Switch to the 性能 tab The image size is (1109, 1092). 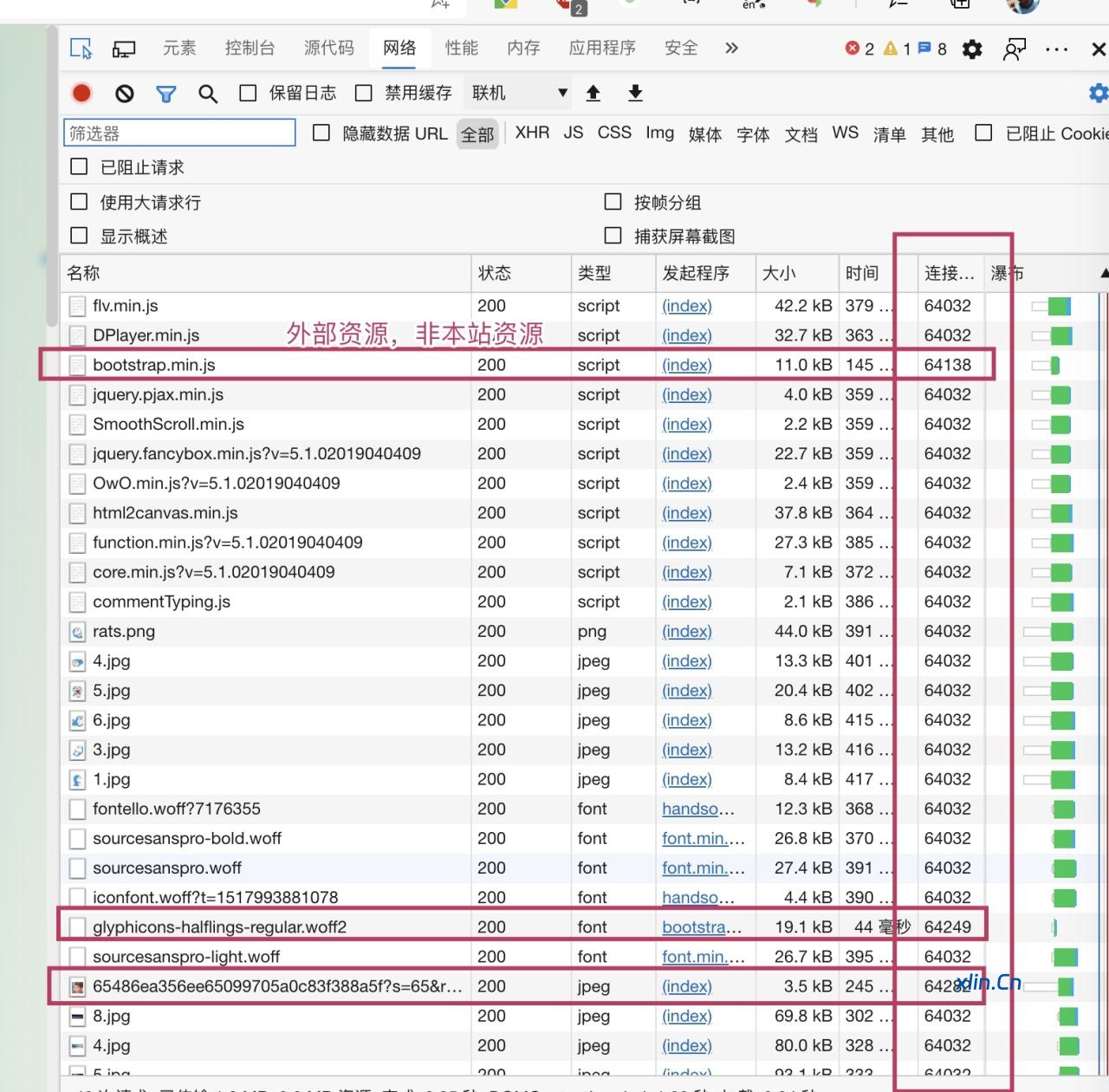click(x=461, y=49)
